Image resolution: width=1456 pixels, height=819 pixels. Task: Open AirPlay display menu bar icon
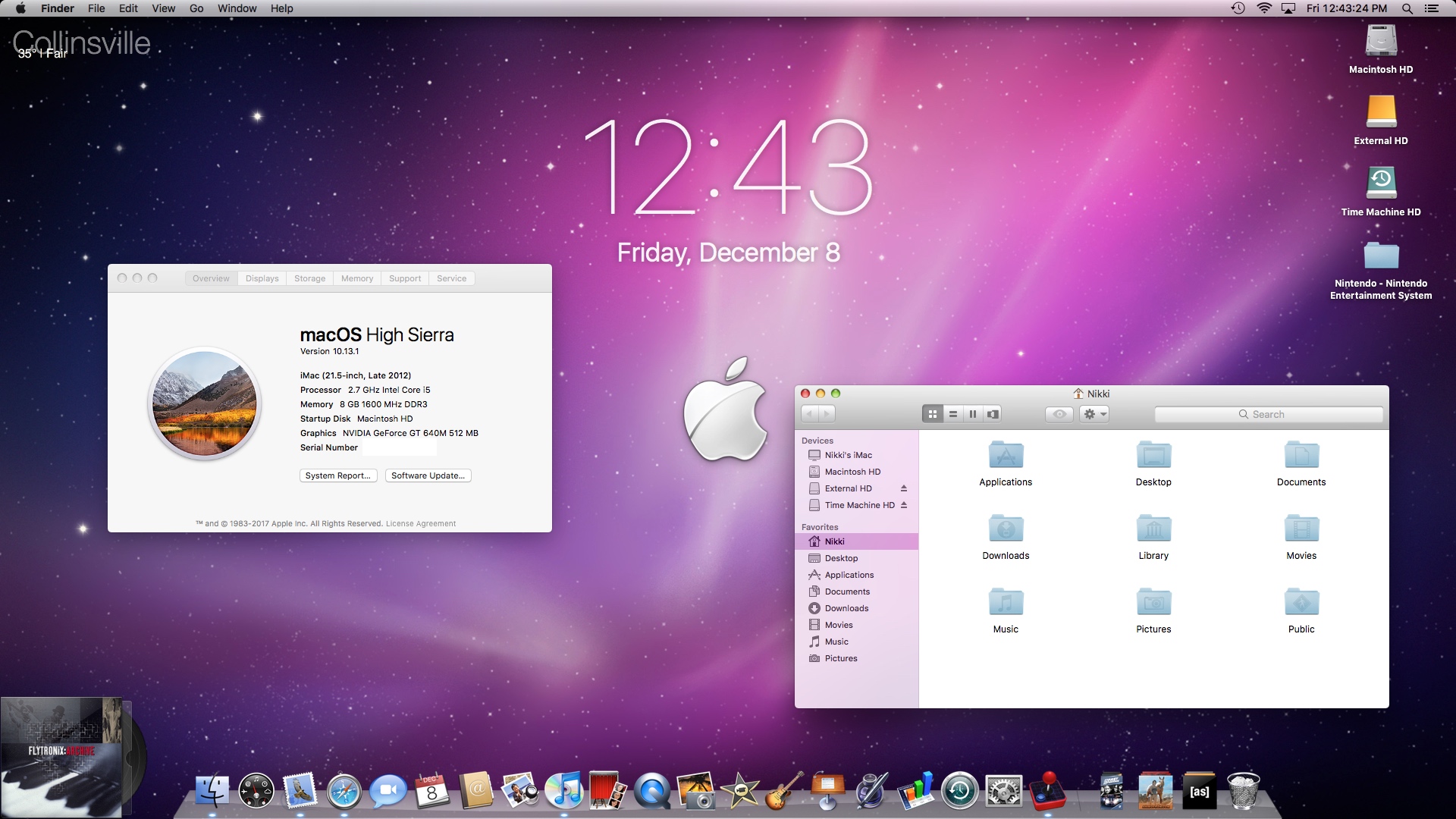click(x=1288, y=8)
